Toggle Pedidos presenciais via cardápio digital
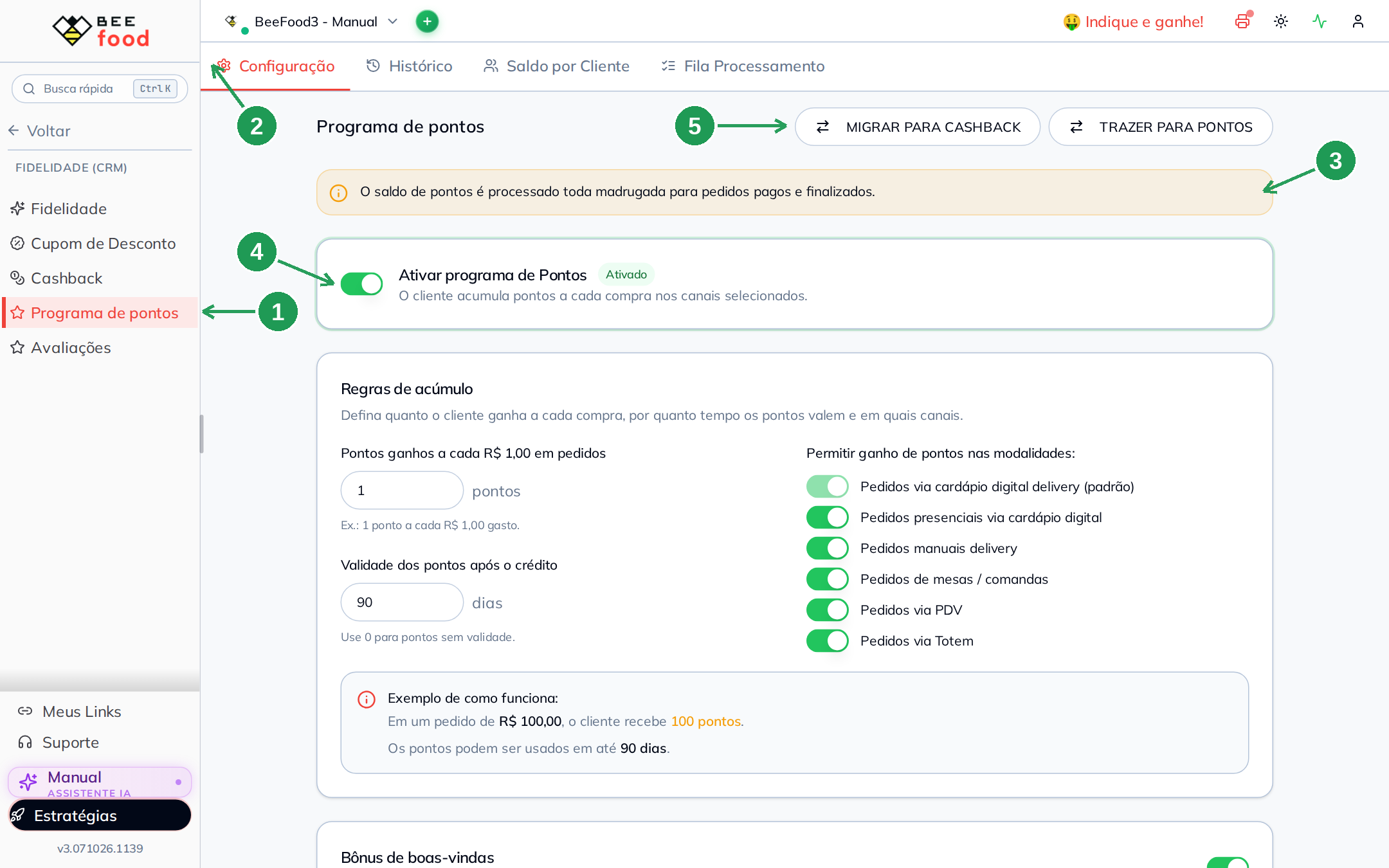Viewport: 1389px width, 868px height. [828, 517]
